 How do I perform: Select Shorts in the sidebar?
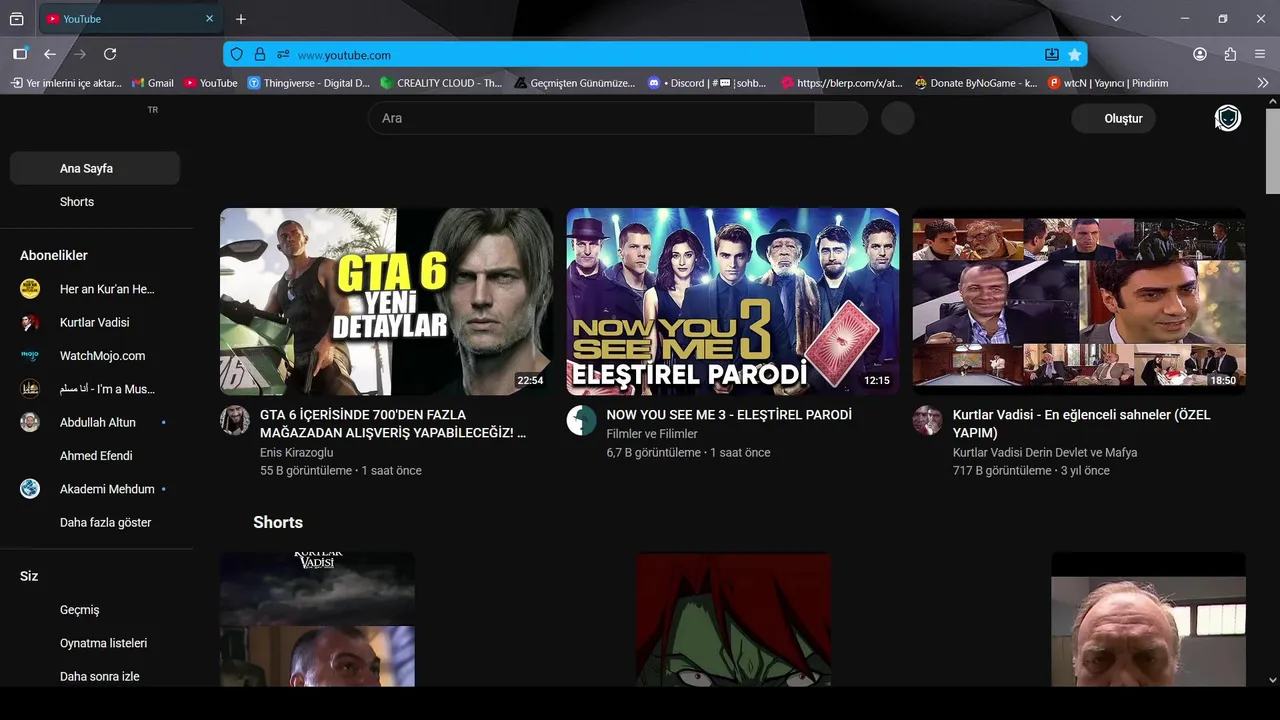click(x=95, y=202)
